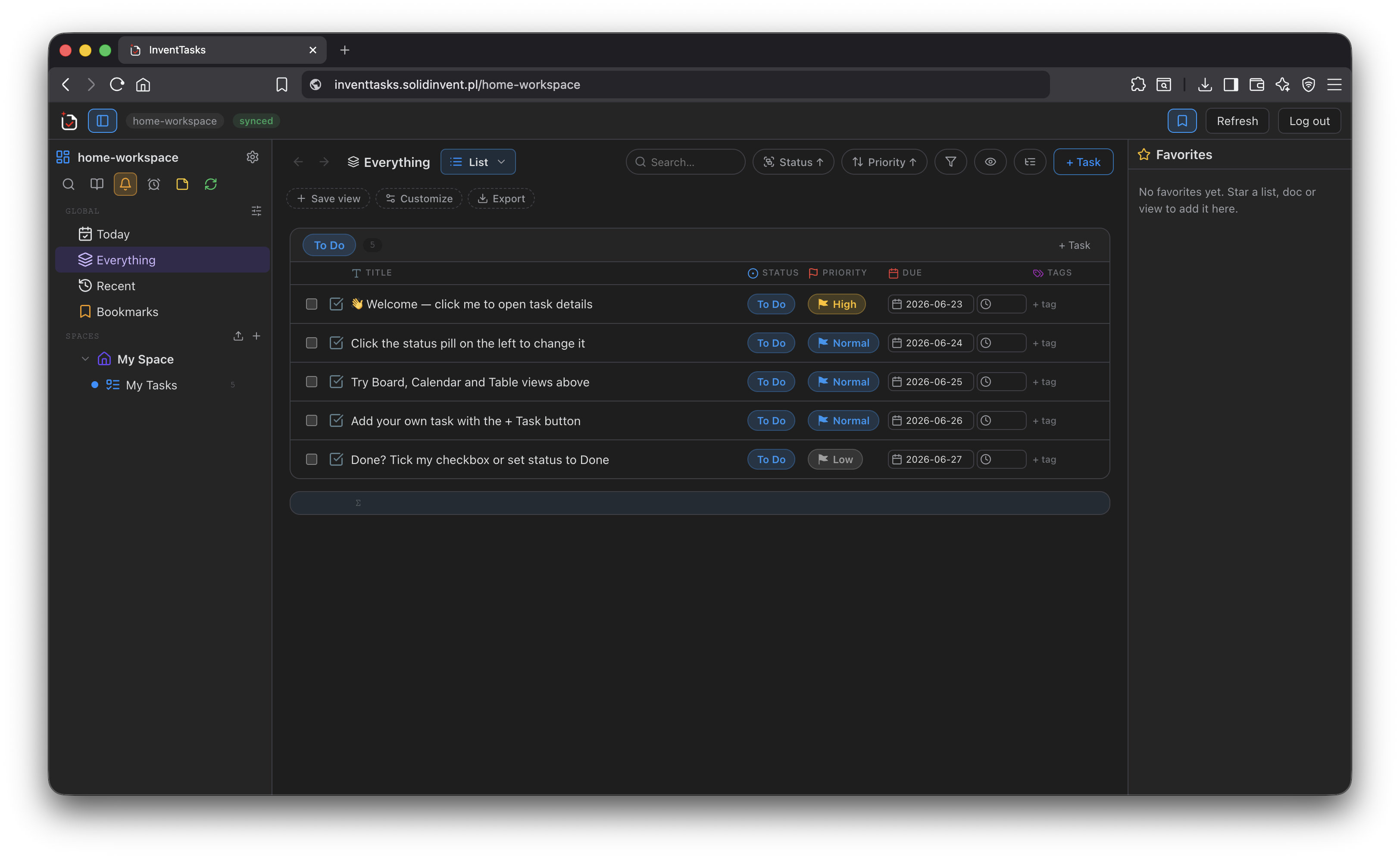This screenshot has width=1400, height=859.
Task: Change Low priority pill on Done task
Action: pyautogui.click(x=835, y=459)
